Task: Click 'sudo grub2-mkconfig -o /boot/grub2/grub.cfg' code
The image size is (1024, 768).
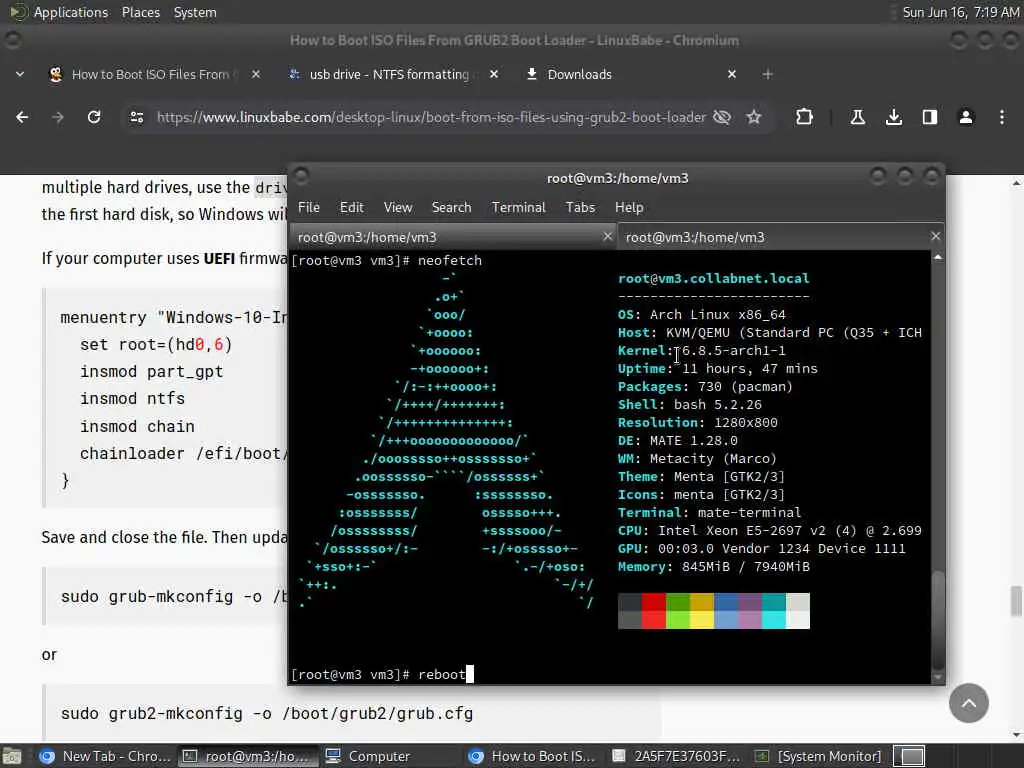Action: coord(266,713)
